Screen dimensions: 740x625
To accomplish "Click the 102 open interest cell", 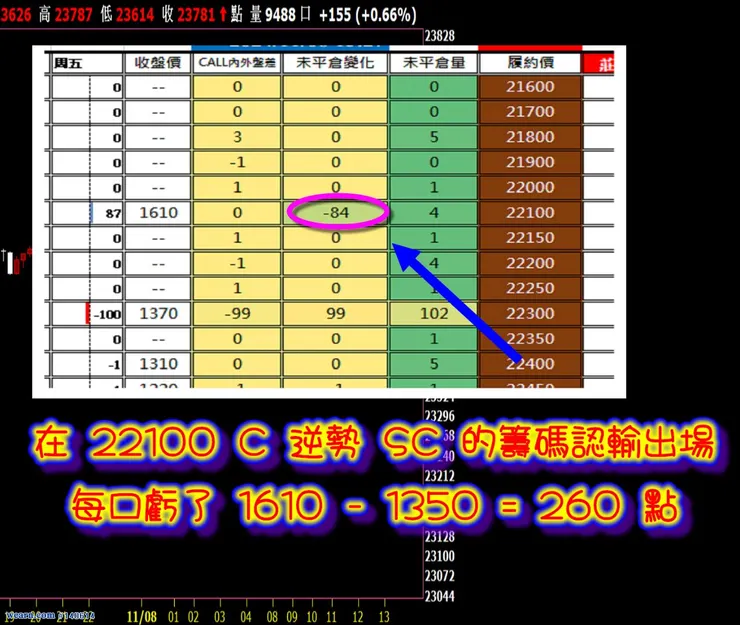I will (x=434, y=313).
